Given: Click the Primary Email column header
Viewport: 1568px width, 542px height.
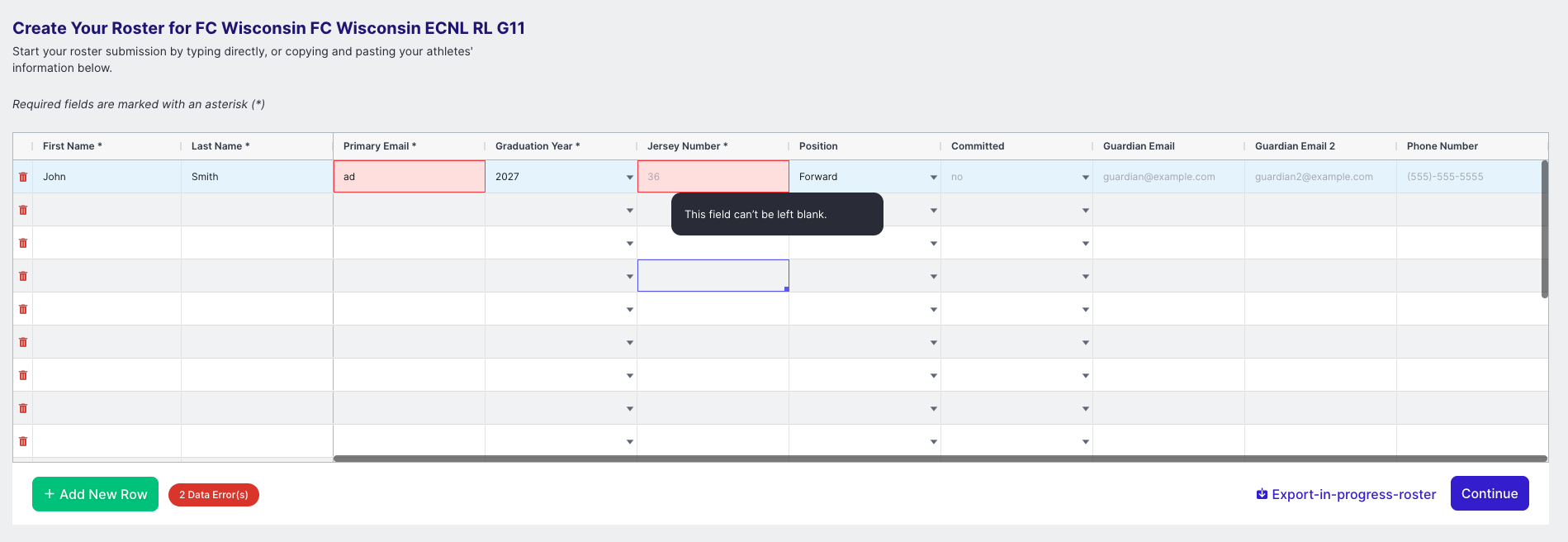Looking at the screenshot, I should point(380,146).
